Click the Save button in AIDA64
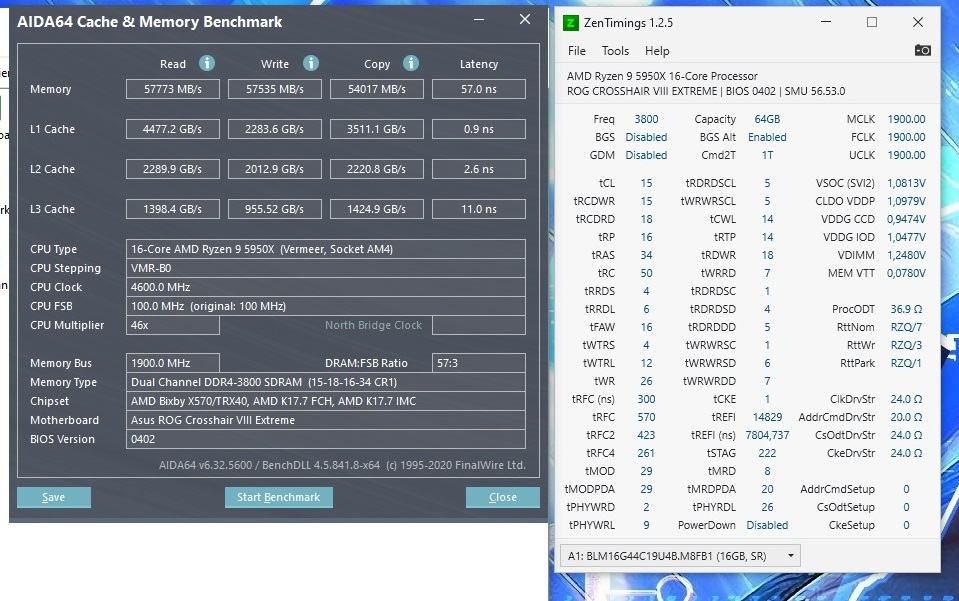 (54, 497)
